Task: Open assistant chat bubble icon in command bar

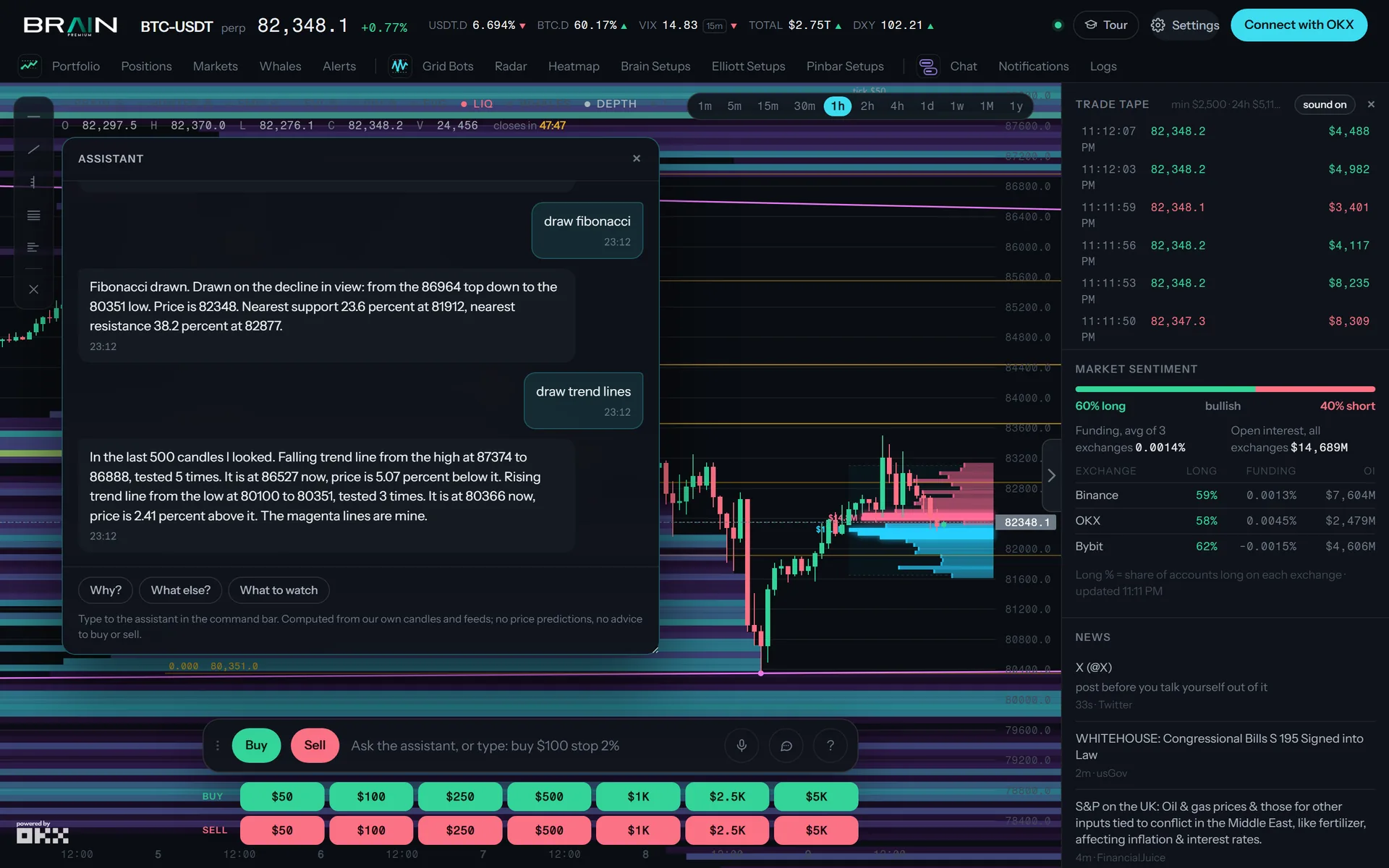Action: point(786,745)
